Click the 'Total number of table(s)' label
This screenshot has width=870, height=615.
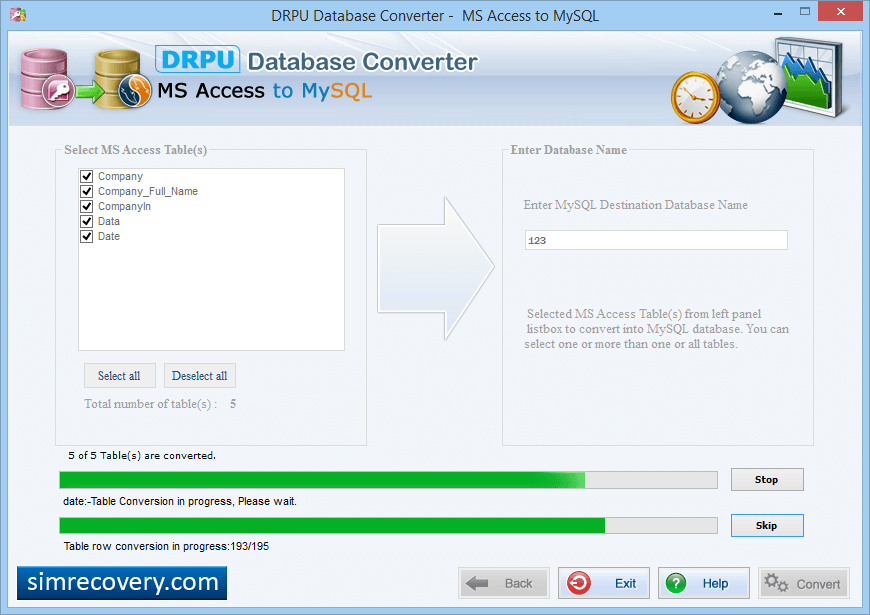(x=150, y=404)
